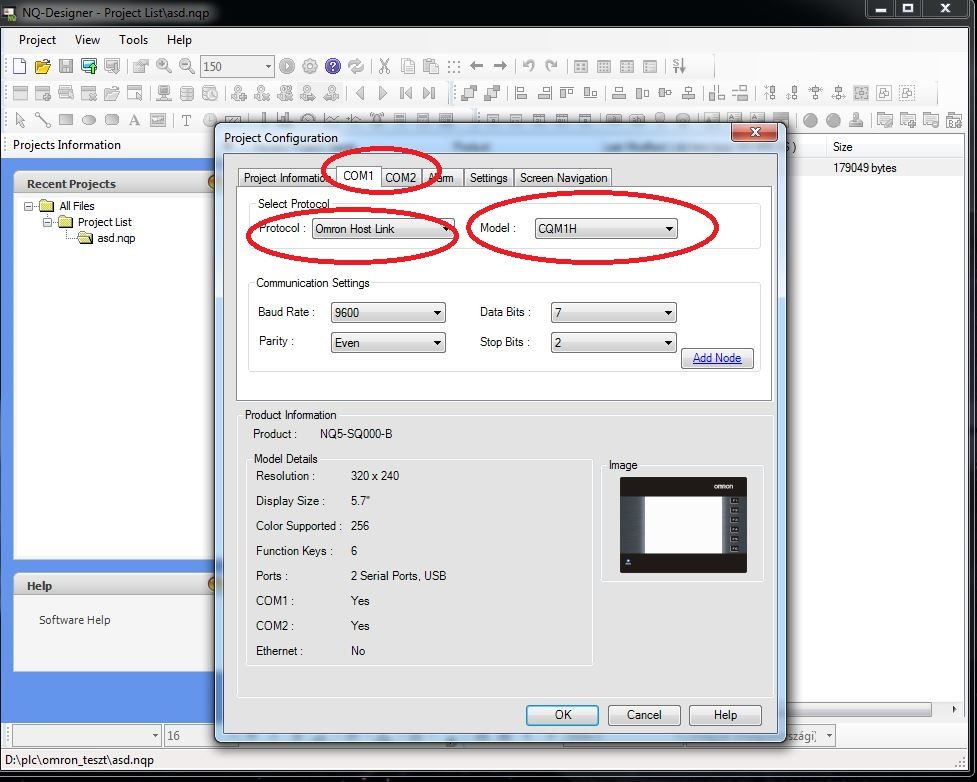Image resolution: width=977 pixels, height=782 pixels.
Task: Click the S/T down-arrow toolbar icon
Action: click(679, 65)
